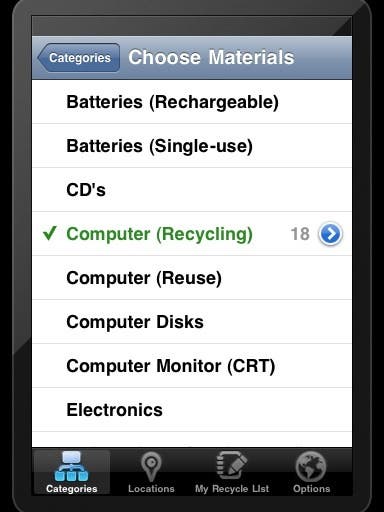Select Computer (Reuse) material
This screenshot has width=384, height=512.
[x=192, y=278]
